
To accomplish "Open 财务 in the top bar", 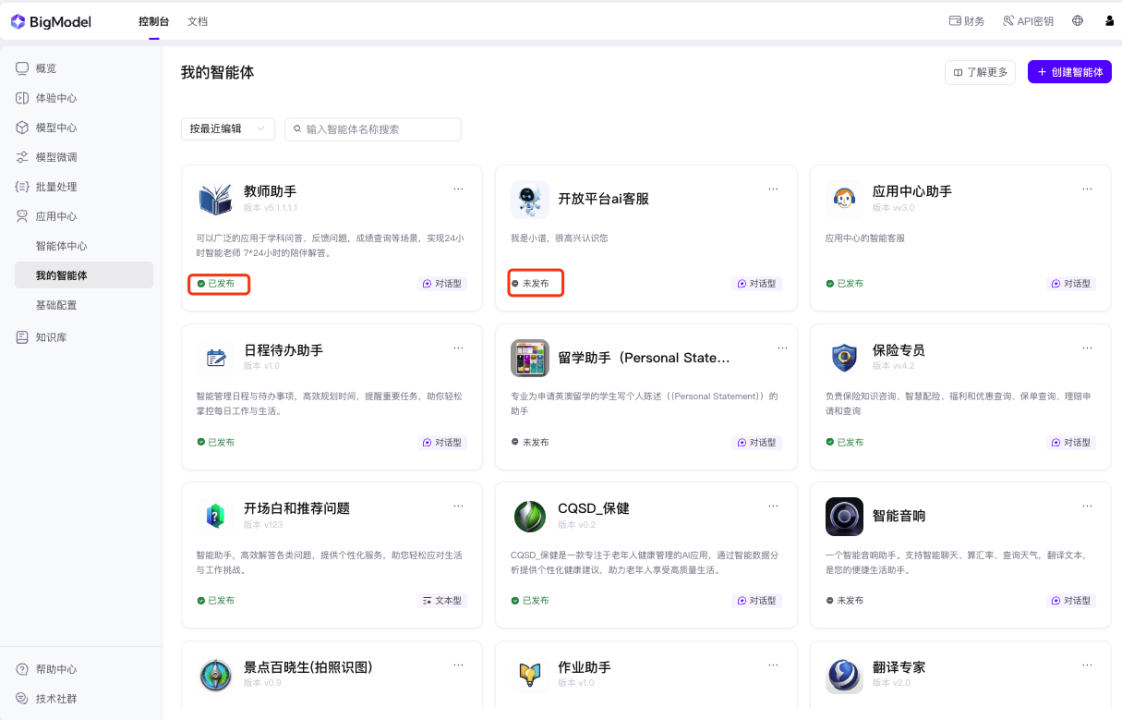I will 967,21.
